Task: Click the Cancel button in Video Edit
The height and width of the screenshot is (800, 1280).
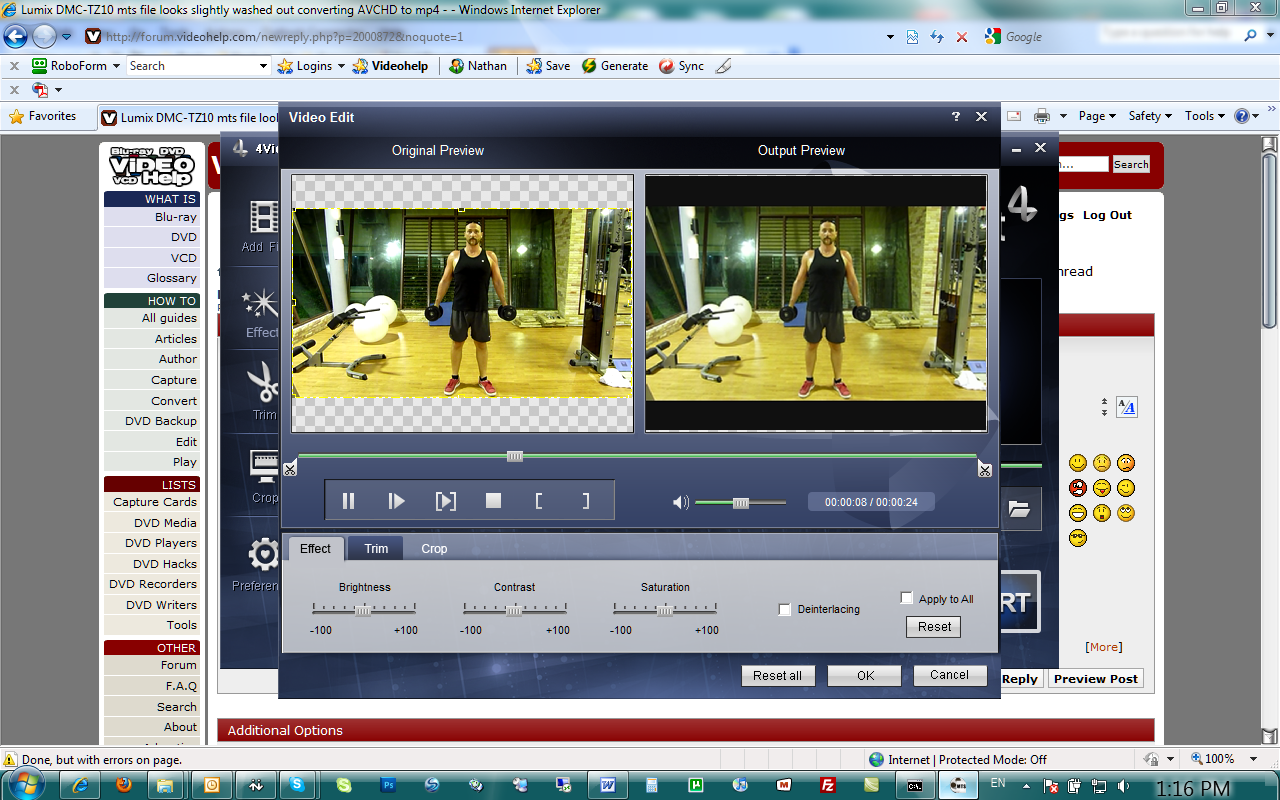Action: tap(950, 675)
